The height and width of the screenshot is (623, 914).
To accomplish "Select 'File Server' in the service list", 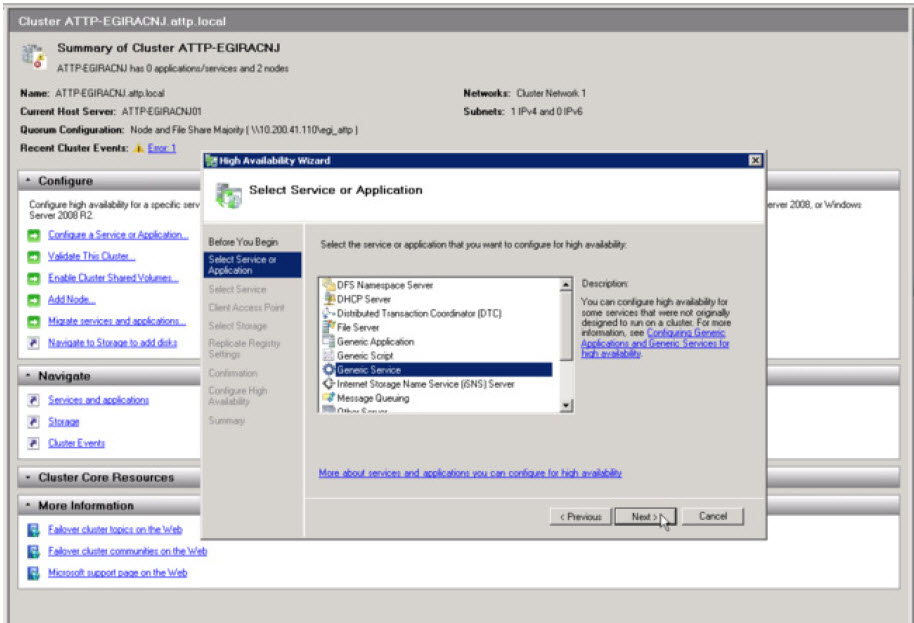I will tap(358, 328).
